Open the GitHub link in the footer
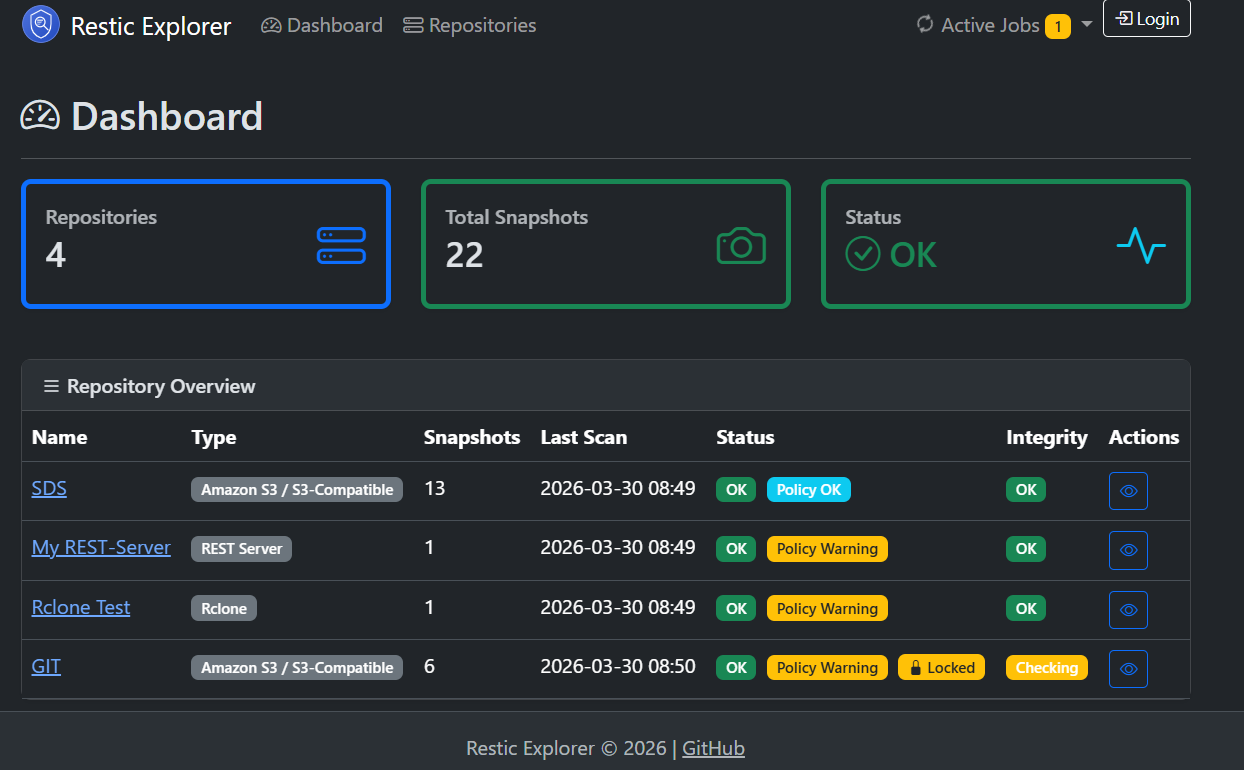 713,748
